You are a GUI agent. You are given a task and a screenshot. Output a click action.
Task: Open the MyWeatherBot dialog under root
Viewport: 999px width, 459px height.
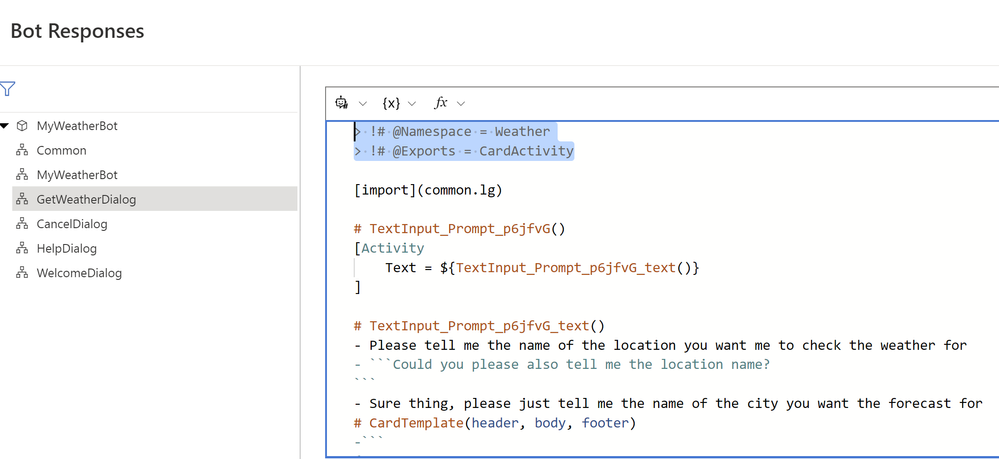tap(77, 175)
